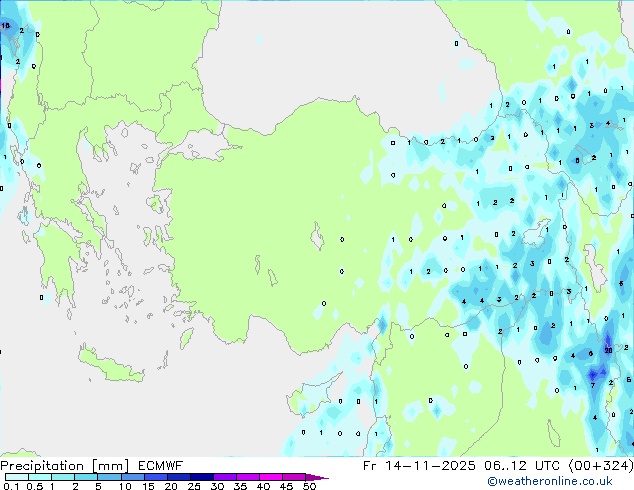Click the over-50 mm purple arrow tip
634x490 pixels.
[317, 477]
